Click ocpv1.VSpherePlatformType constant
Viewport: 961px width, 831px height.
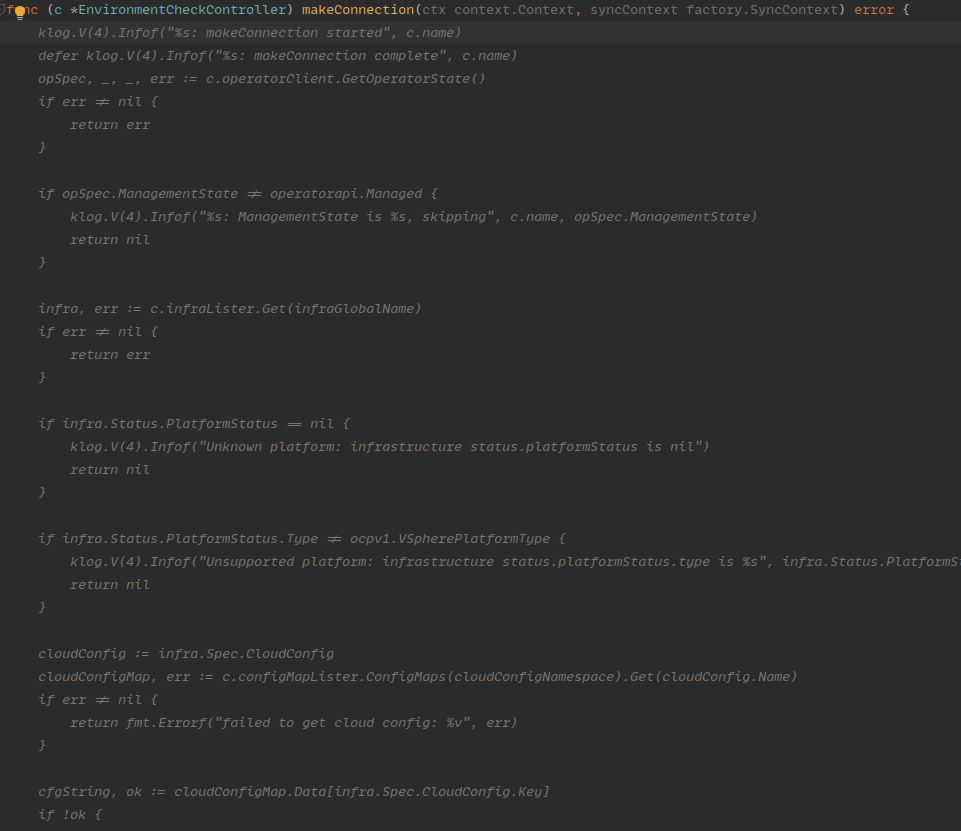click(450, 539)
